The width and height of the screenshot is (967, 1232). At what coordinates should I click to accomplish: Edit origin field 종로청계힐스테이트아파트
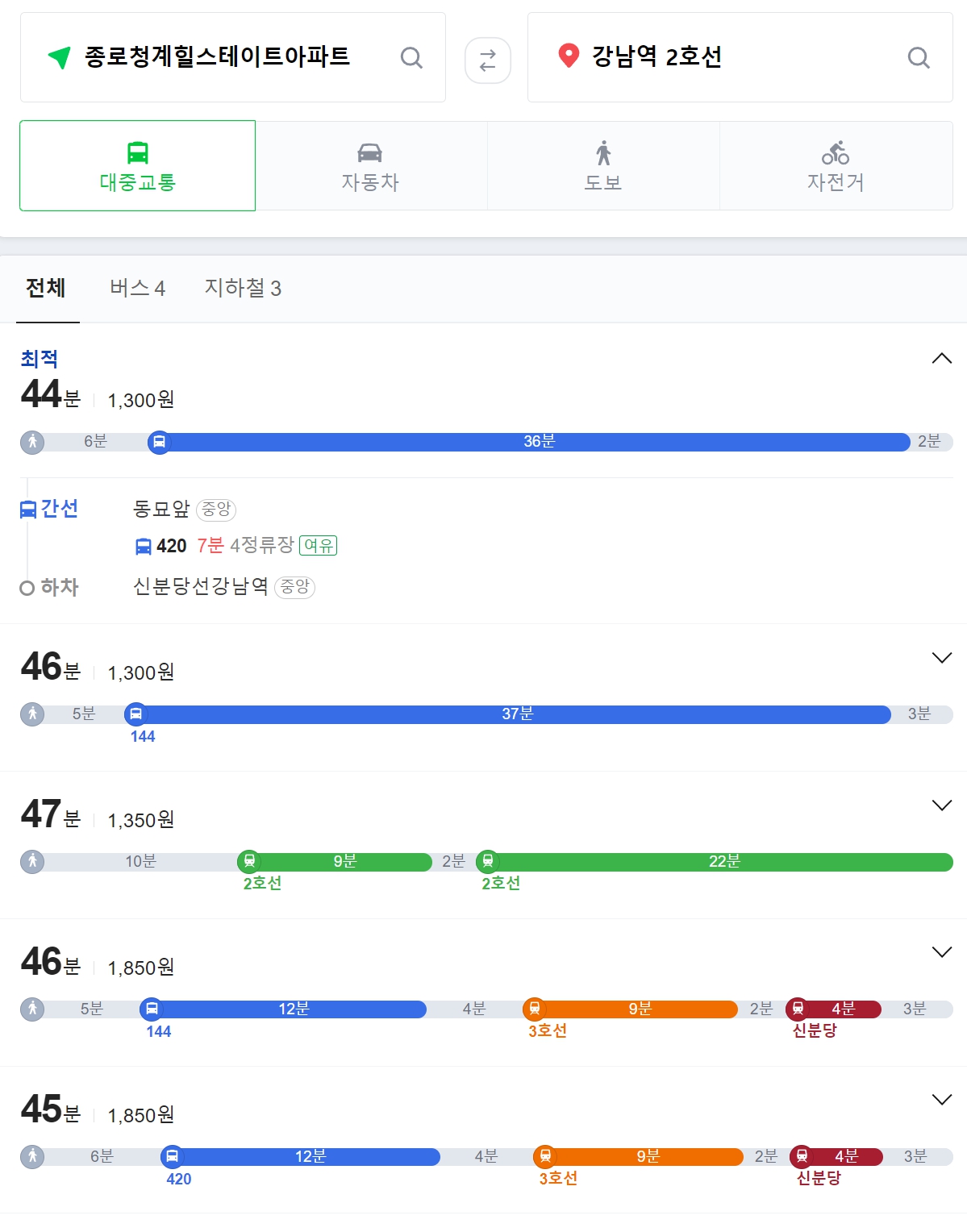coord(233,57)
